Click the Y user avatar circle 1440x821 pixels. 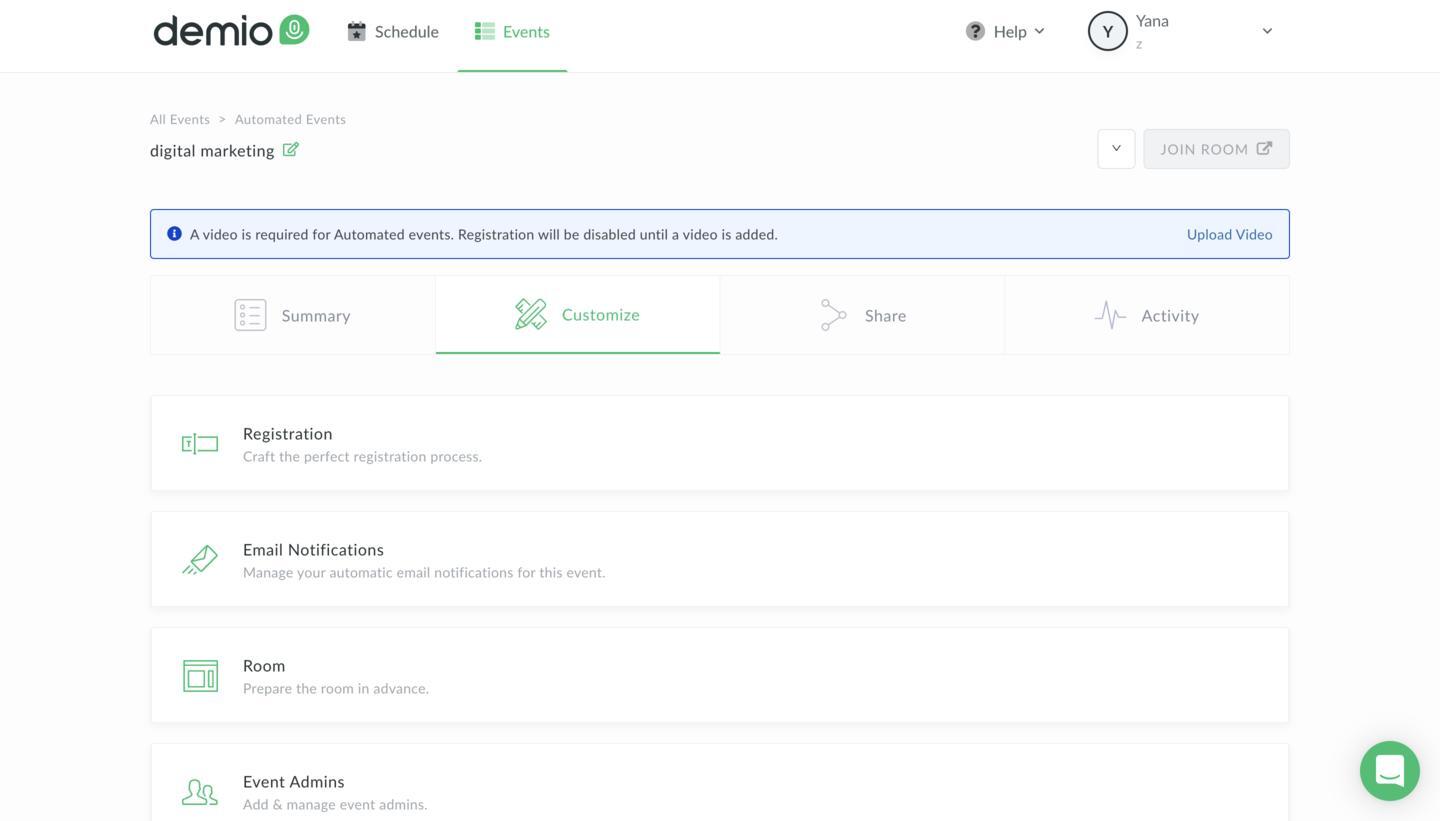(1107, 31)
